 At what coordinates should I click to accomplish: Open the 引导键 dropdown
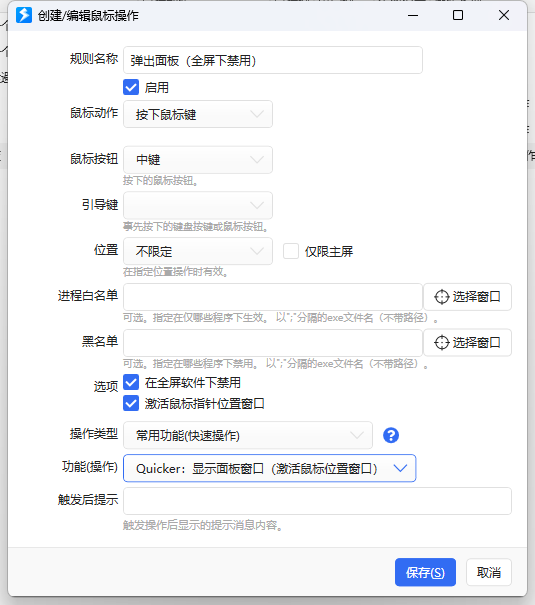point(198,205)
